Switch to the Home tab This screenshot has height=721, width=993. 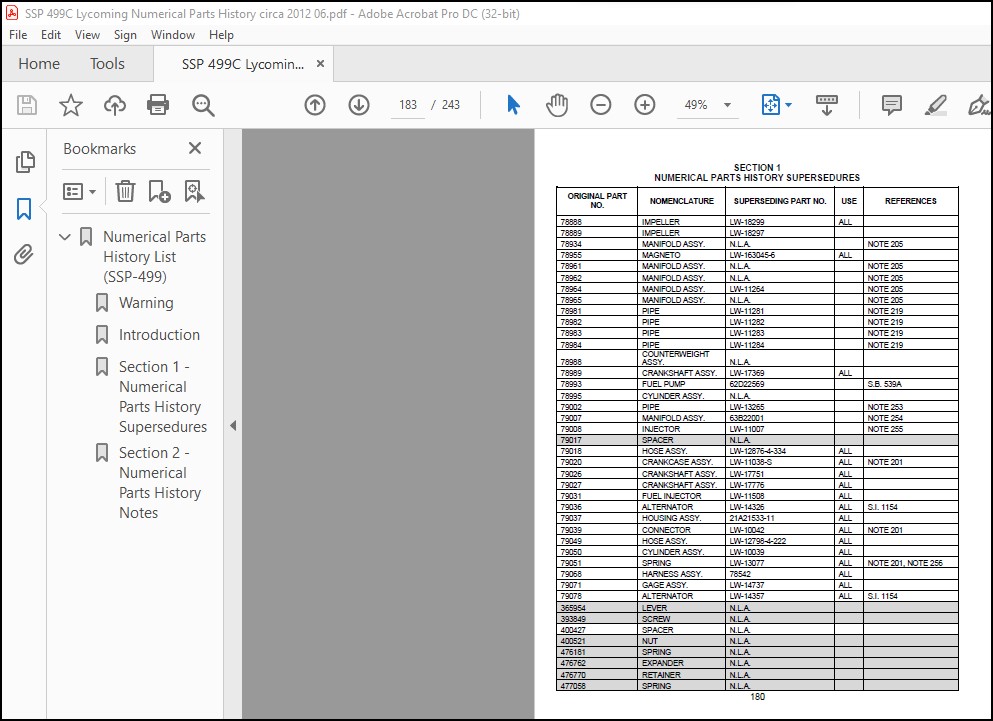tap(39, 63)
